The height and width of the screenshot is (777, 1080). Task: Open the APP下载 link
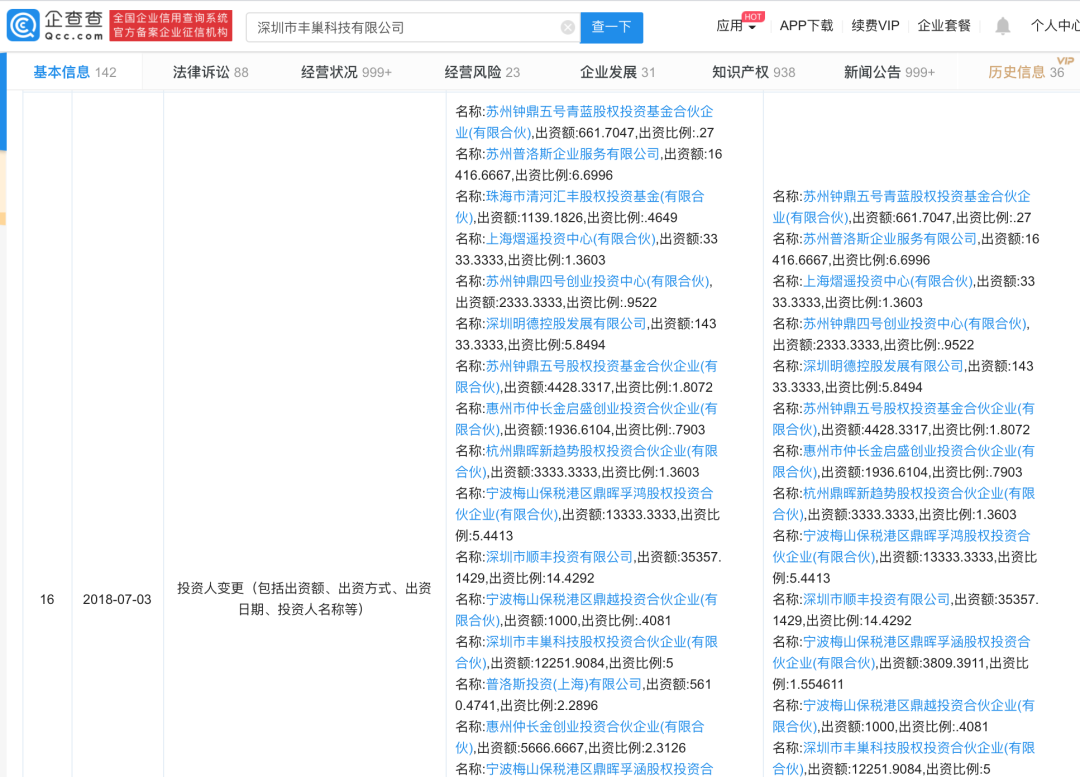click(x=806, y=26)
